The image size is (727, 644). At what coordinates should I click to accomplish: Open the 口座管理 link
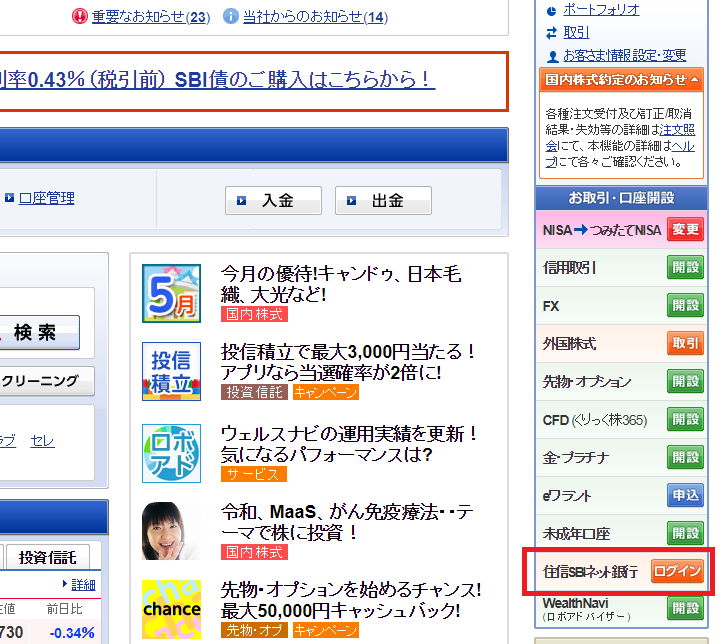(46, 198)
